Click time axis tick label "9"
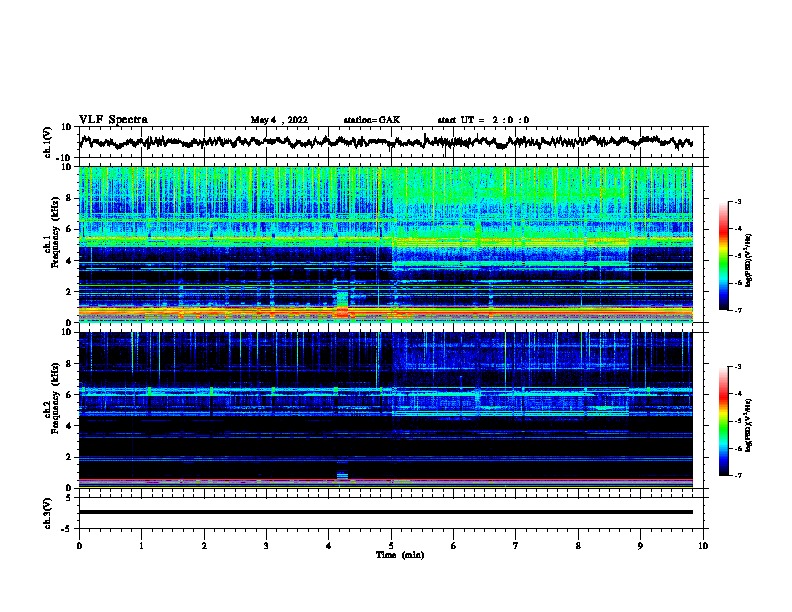The height and width of the screenshot is (612, 792). click(x=640, y=546)
